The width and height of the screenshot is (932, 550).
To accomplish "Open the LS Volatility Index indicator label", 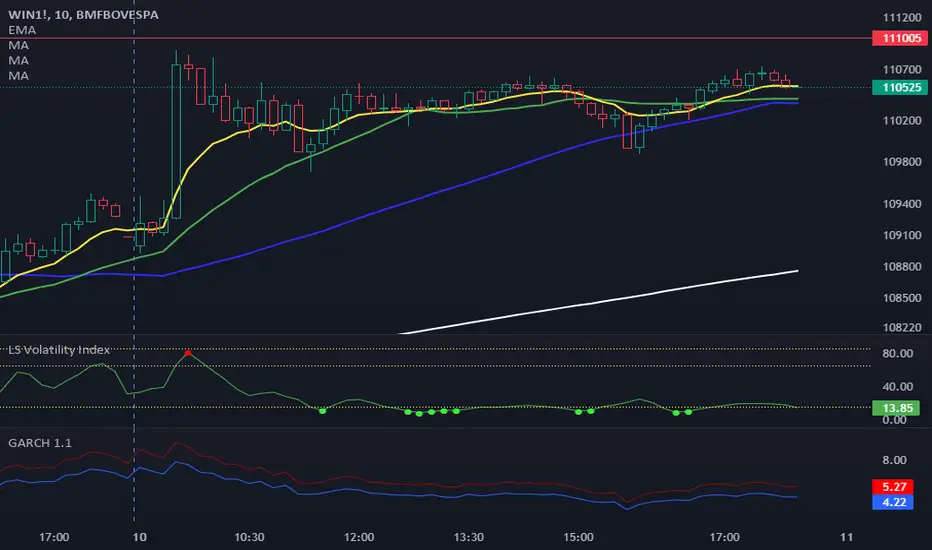I will [59, 350].
